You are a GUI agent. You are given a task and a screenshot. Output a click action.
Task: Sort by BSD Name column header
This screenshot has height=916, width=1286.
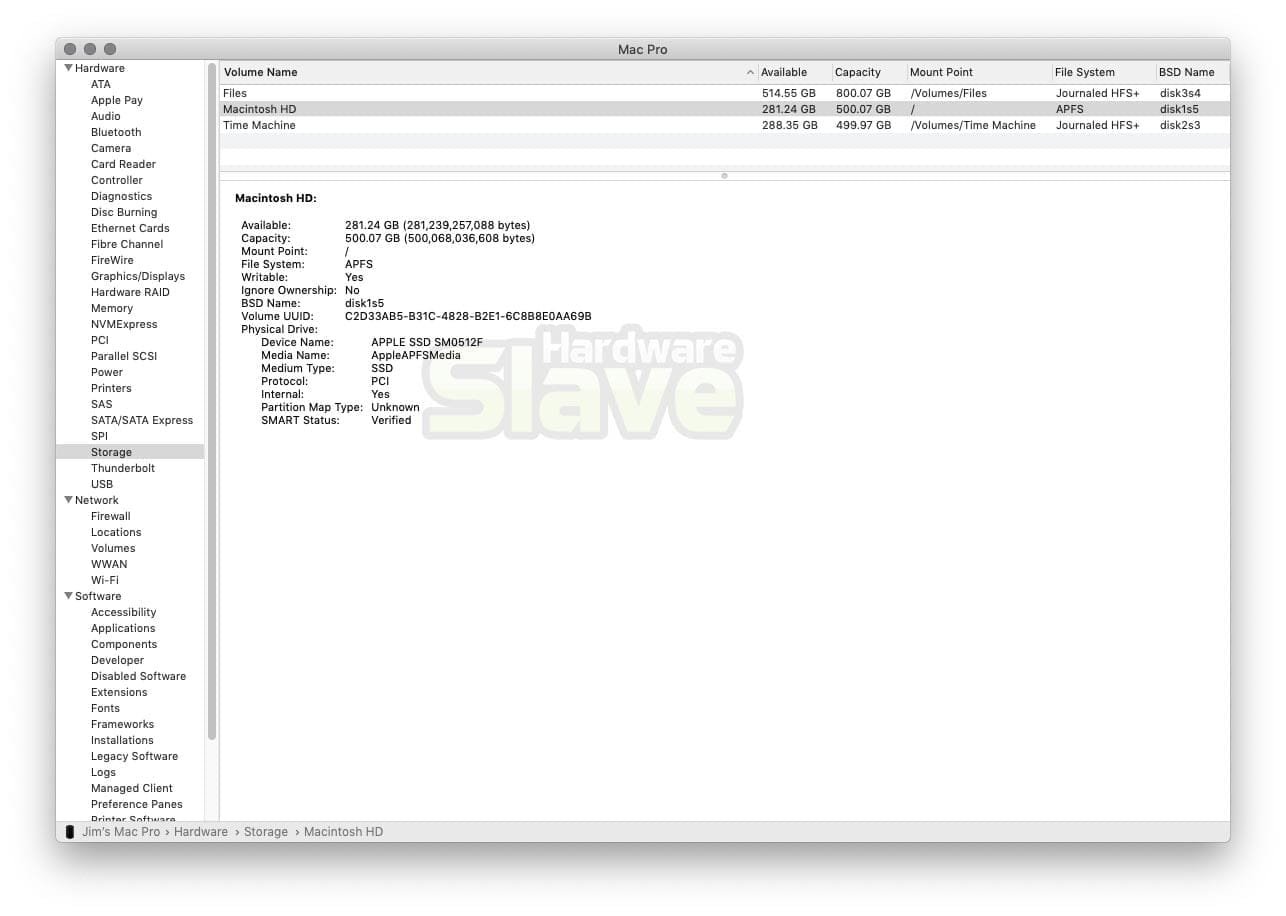tap(1193, 72)
